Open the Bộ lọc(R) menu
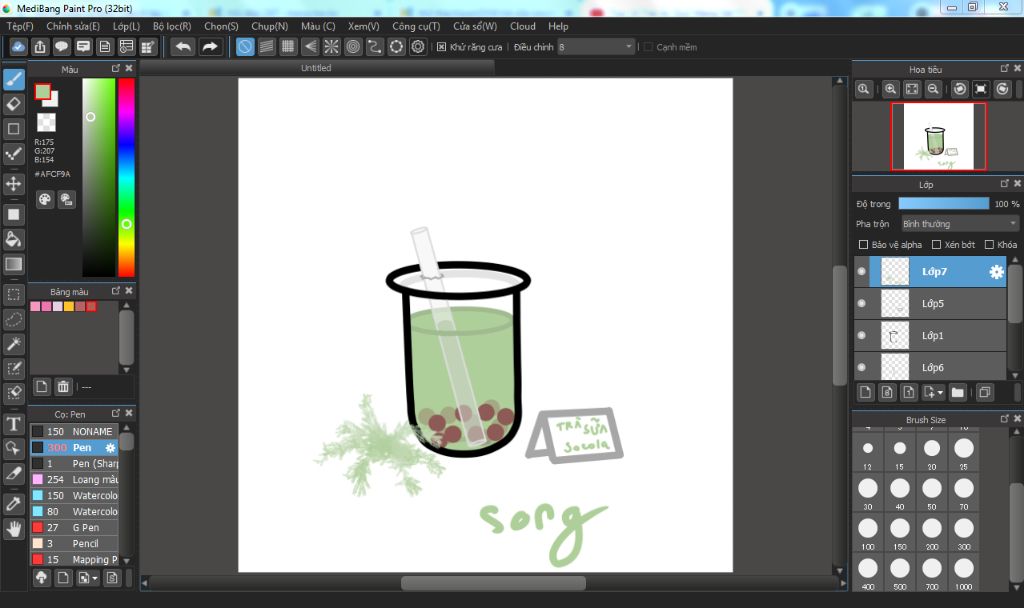The width and height of the screenshot is (1024, 608). pyautogui.click(x=172, y=26)
